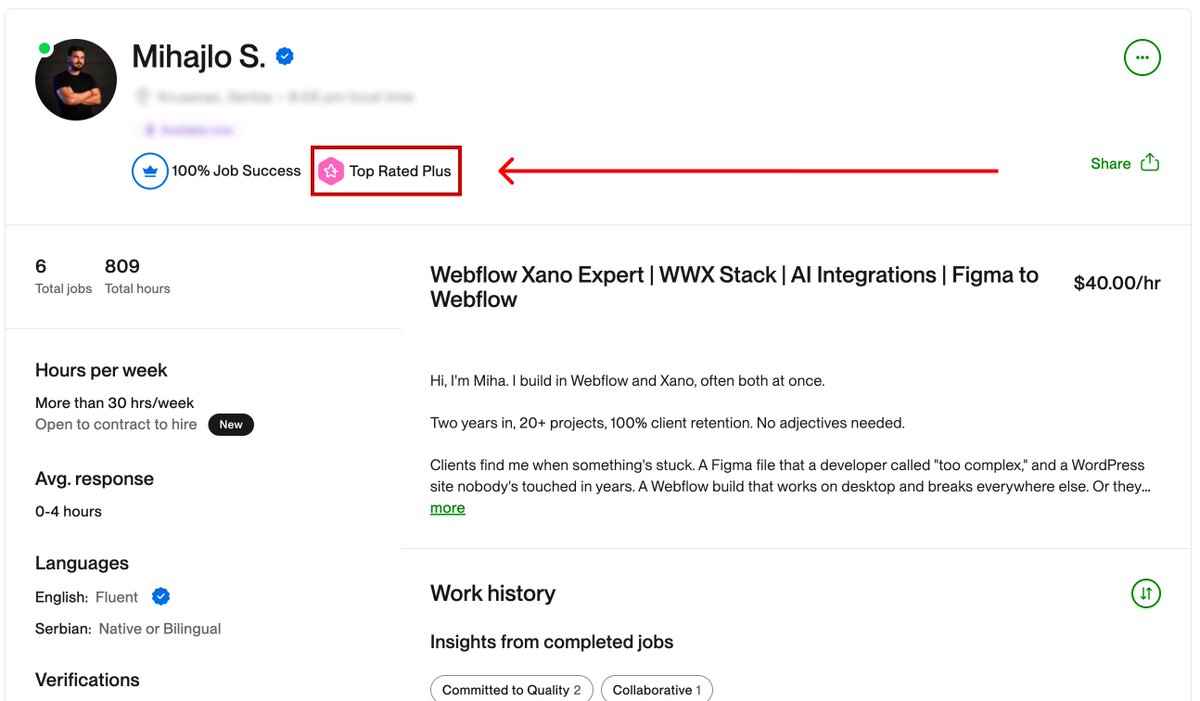Click the Work history heading
Screen dimensions: 1200x701
[492, 593]
